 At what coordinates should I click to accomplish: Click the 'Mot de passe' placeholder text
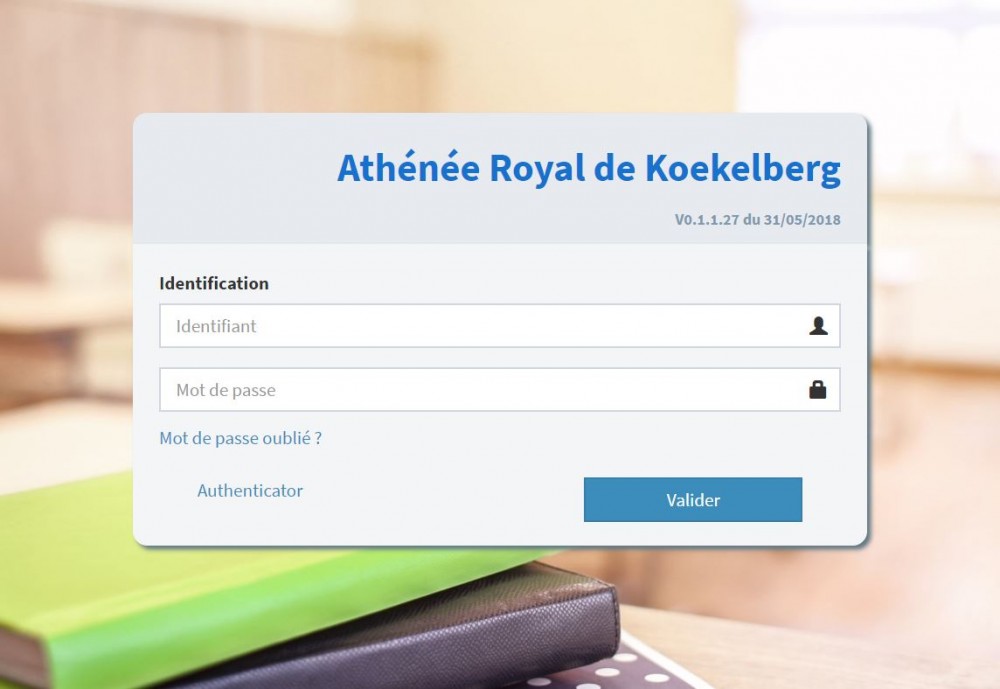(x=226, y=390)
